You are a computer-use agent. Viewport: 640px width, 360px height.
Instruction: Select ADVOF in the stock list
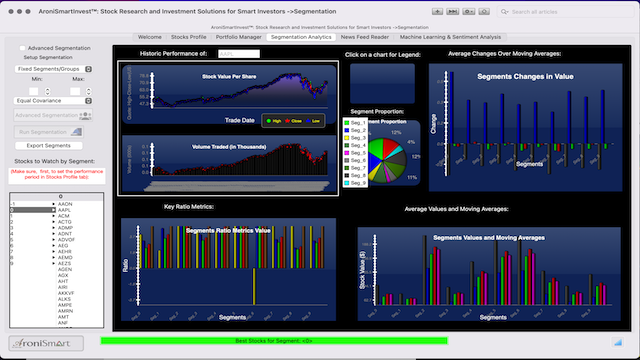(x=66, y=240)
